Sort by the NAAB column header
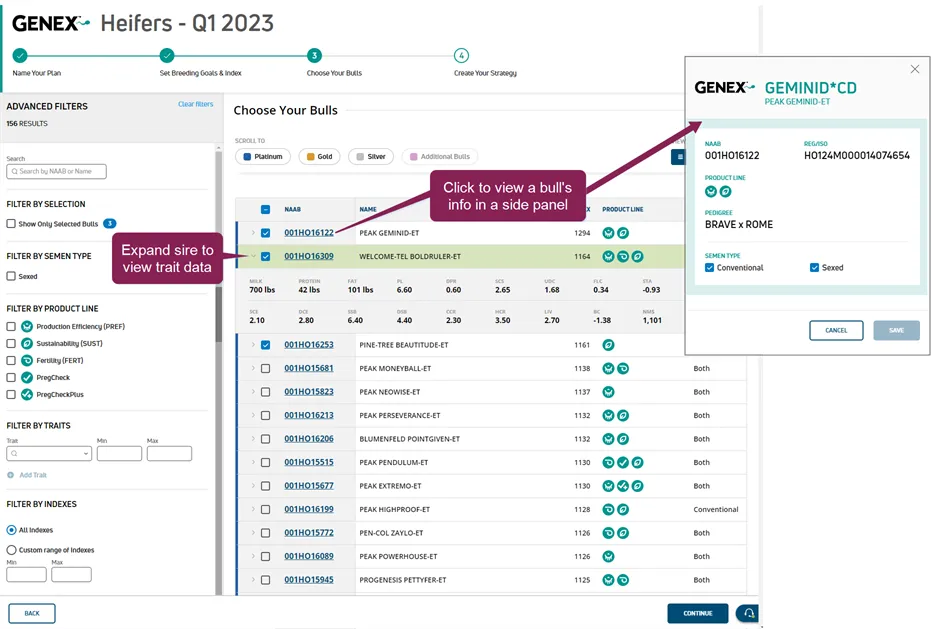Image resolution: width=936 pixels, height=629 pixels. (292, 209)
